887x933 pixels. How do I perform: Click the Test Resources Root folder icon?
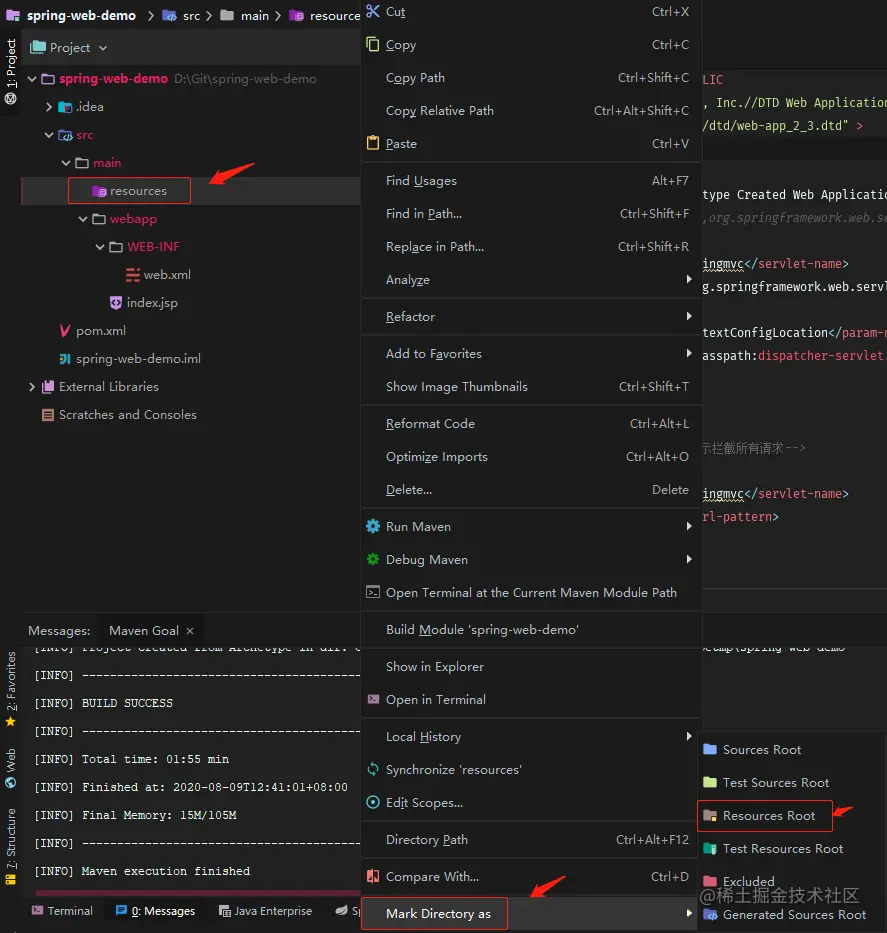click(x=710, y=849)
